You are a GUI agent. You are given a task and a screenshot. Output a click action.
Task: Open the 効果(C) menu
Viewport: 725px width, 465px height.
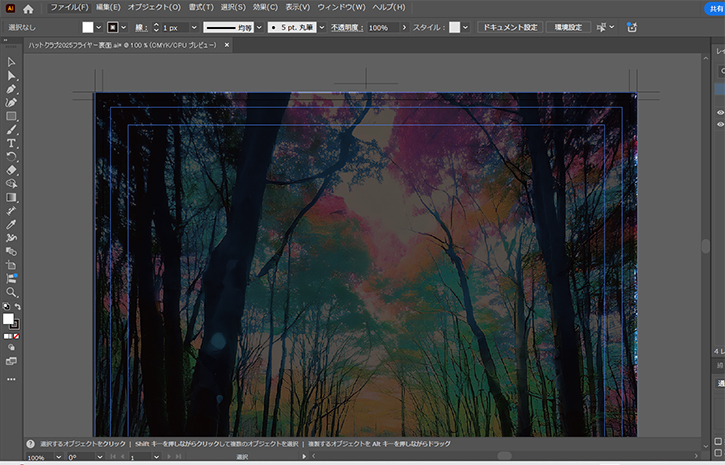[265, 8]
